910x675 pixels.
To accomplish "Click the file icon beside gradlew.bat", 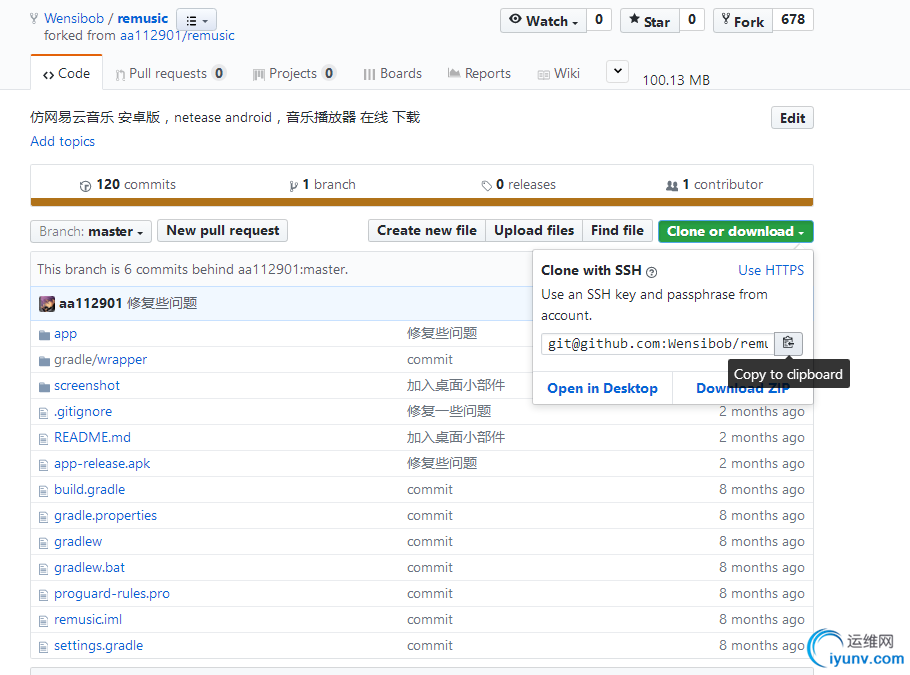I will pyautogui.click(x=44, y=569).
